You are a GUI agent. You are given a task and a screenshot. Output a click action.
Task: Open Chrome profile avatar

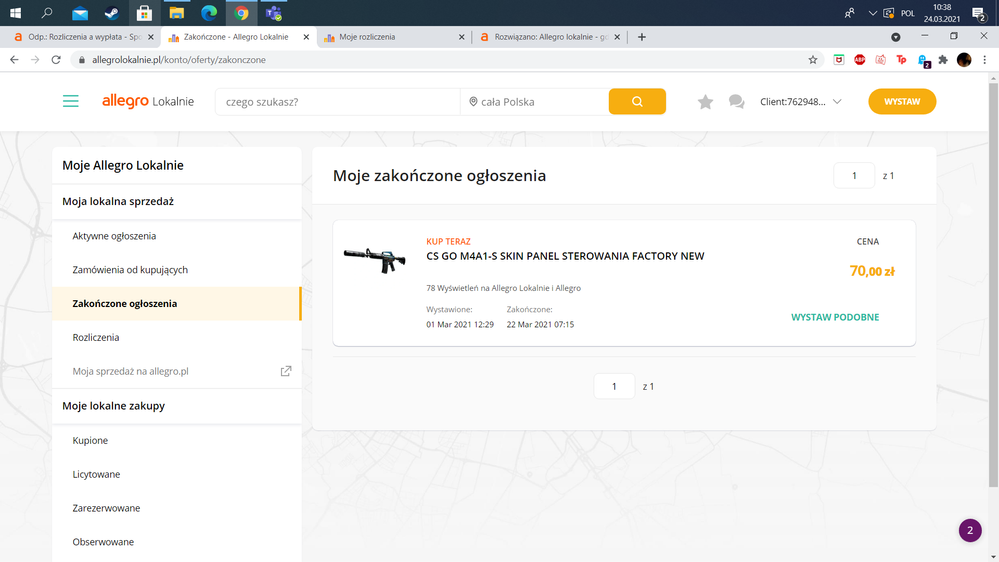[964, 60]
